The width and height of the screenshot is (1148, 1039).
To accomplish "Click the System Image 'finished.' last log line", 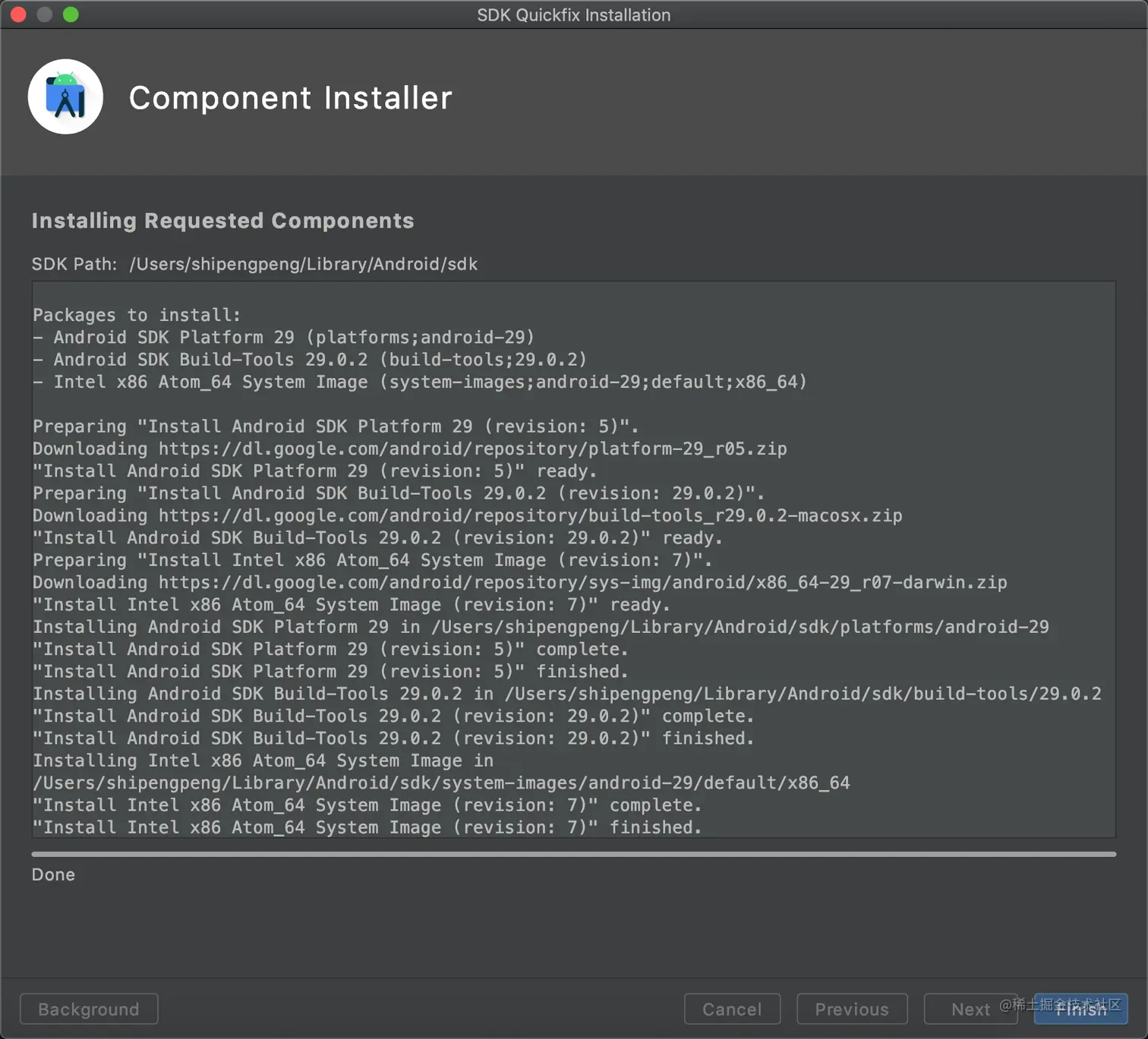I will [x=367, y=827].
